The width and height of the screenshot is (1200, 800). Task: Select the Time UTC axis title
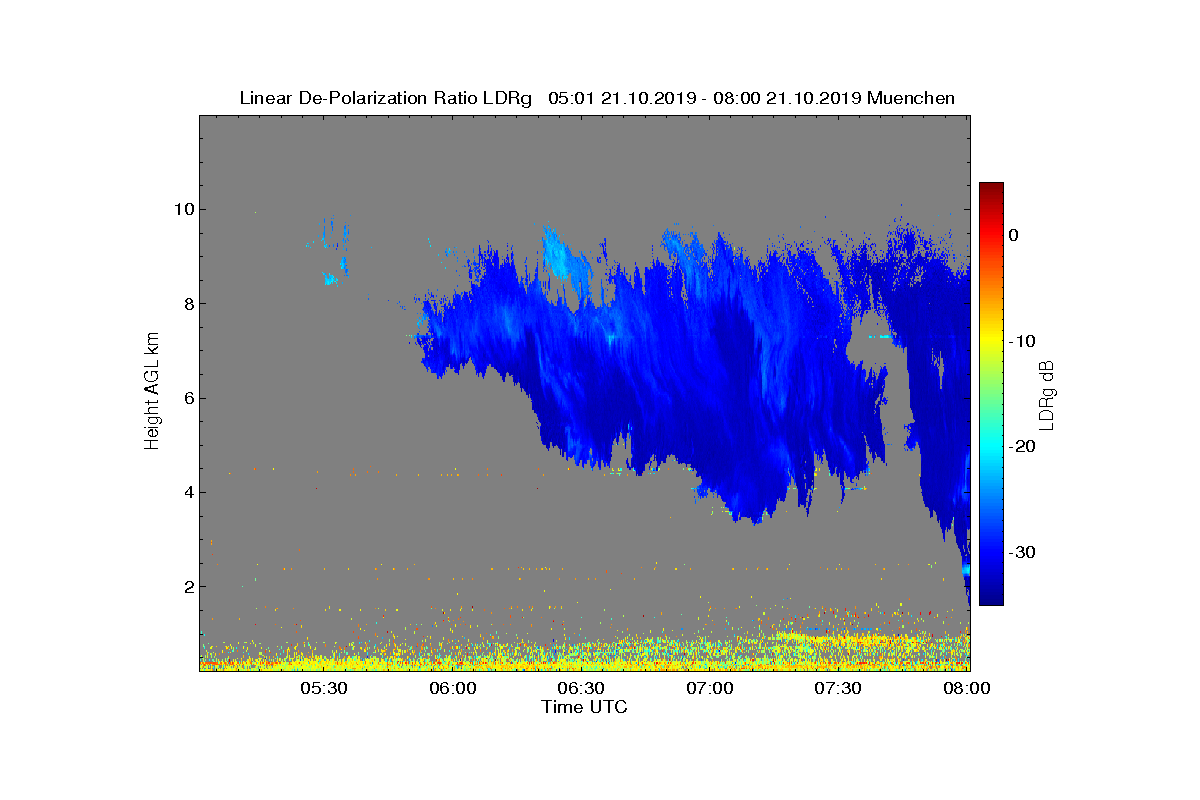[x=585, y=707]
